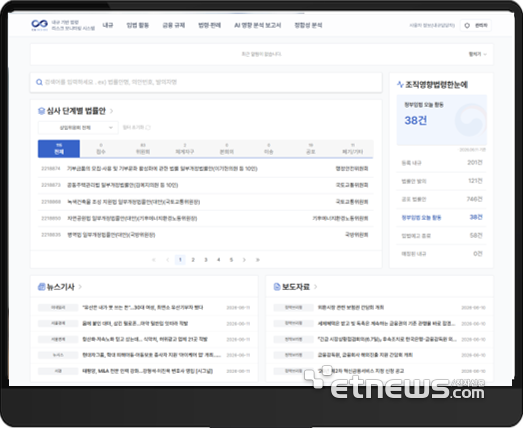Click the icon inside the top-right header button

pos(467,25)
